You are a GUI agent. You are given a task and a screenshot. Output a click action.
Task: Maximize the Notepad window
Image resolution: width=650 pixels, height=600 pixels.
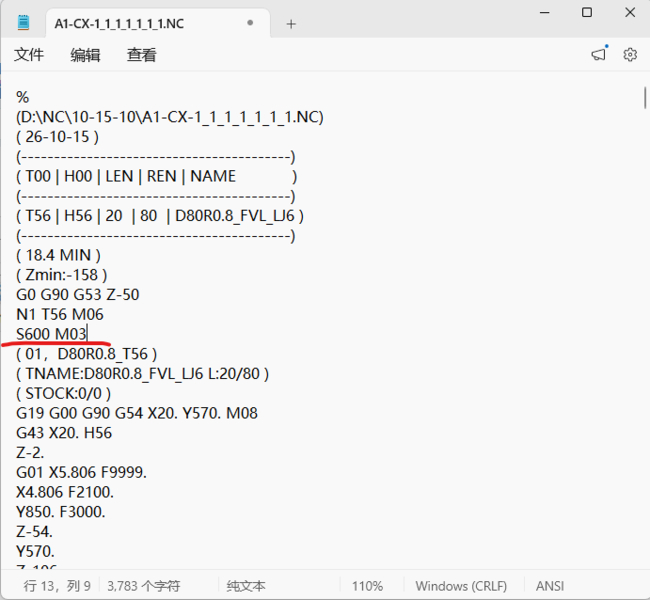point(587,12)
